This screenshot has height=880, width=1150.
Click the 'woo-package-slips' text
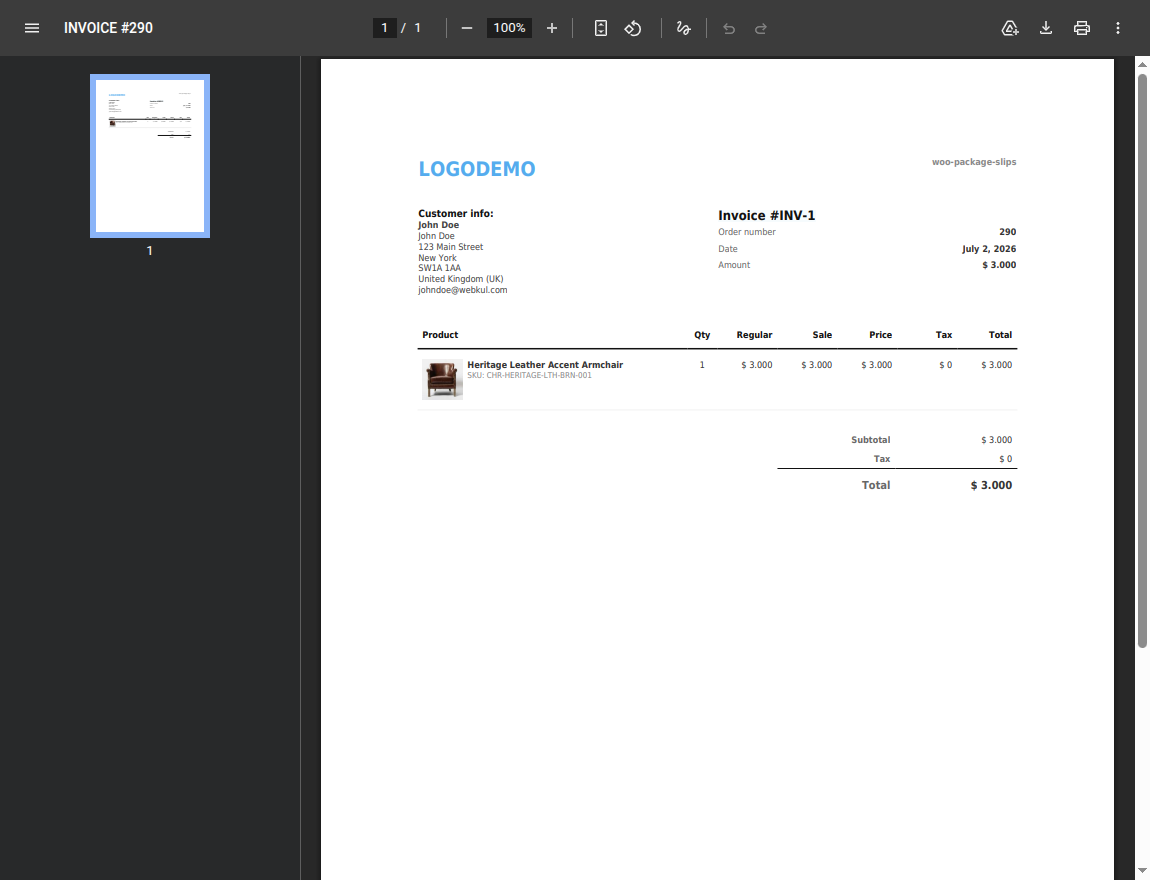[x=974, y=162]
